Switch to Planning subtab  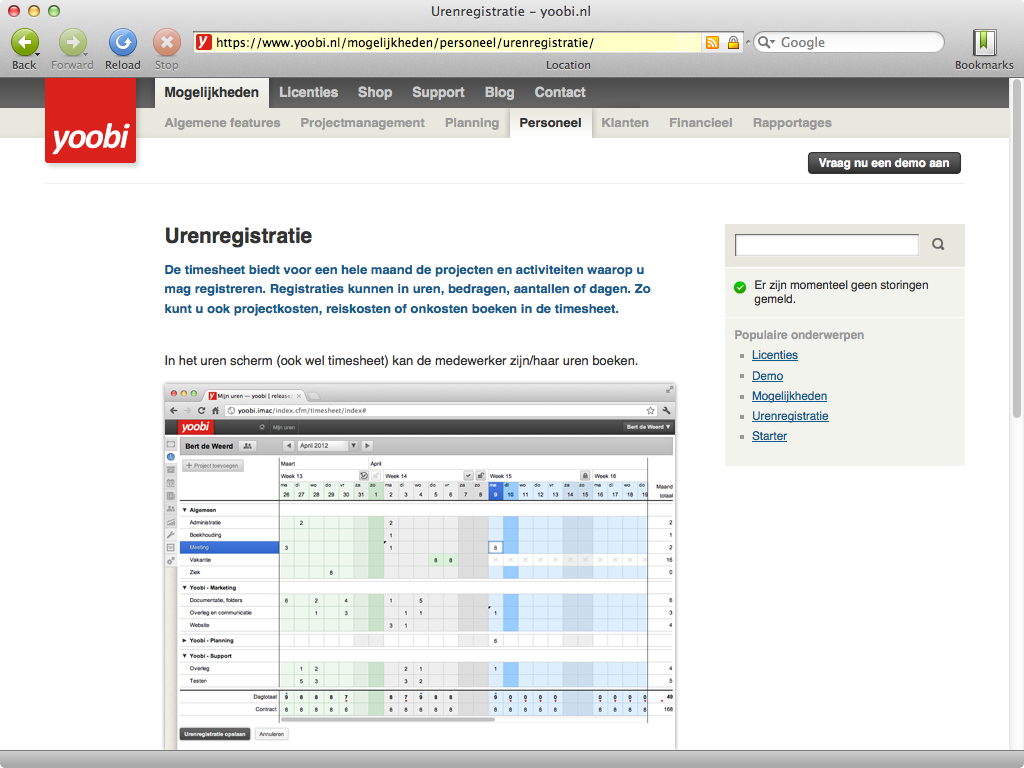click(x=472, y=123)
